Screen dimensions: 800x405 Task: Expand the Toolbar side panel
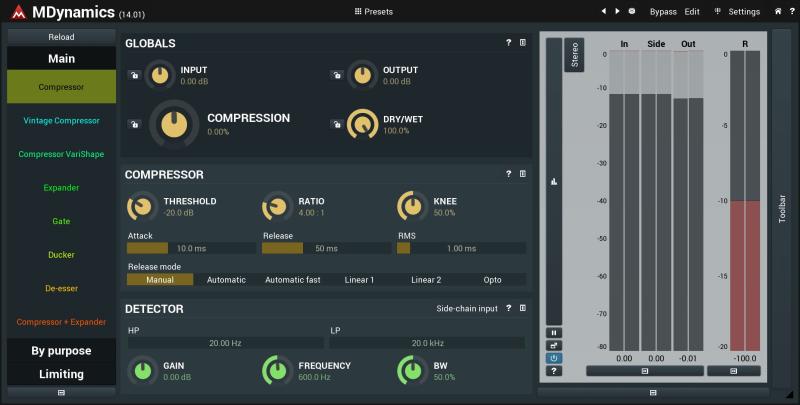(x=781, y=208)
